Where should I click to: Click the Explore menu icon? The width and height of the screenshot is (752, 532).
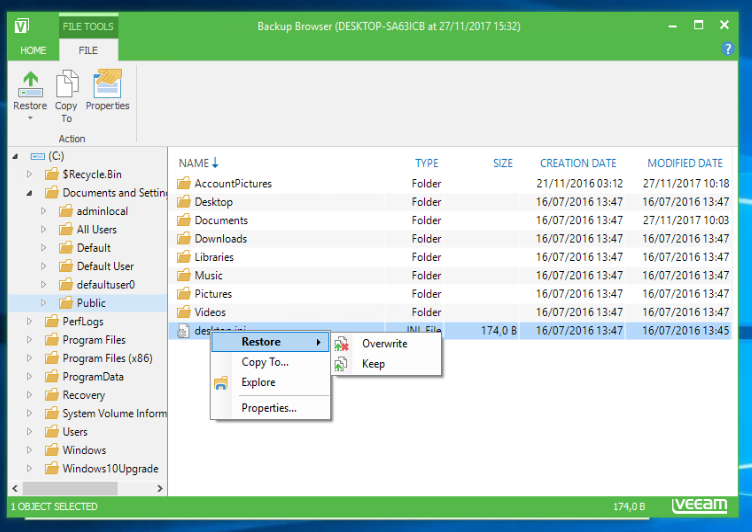tap(221, 383)
